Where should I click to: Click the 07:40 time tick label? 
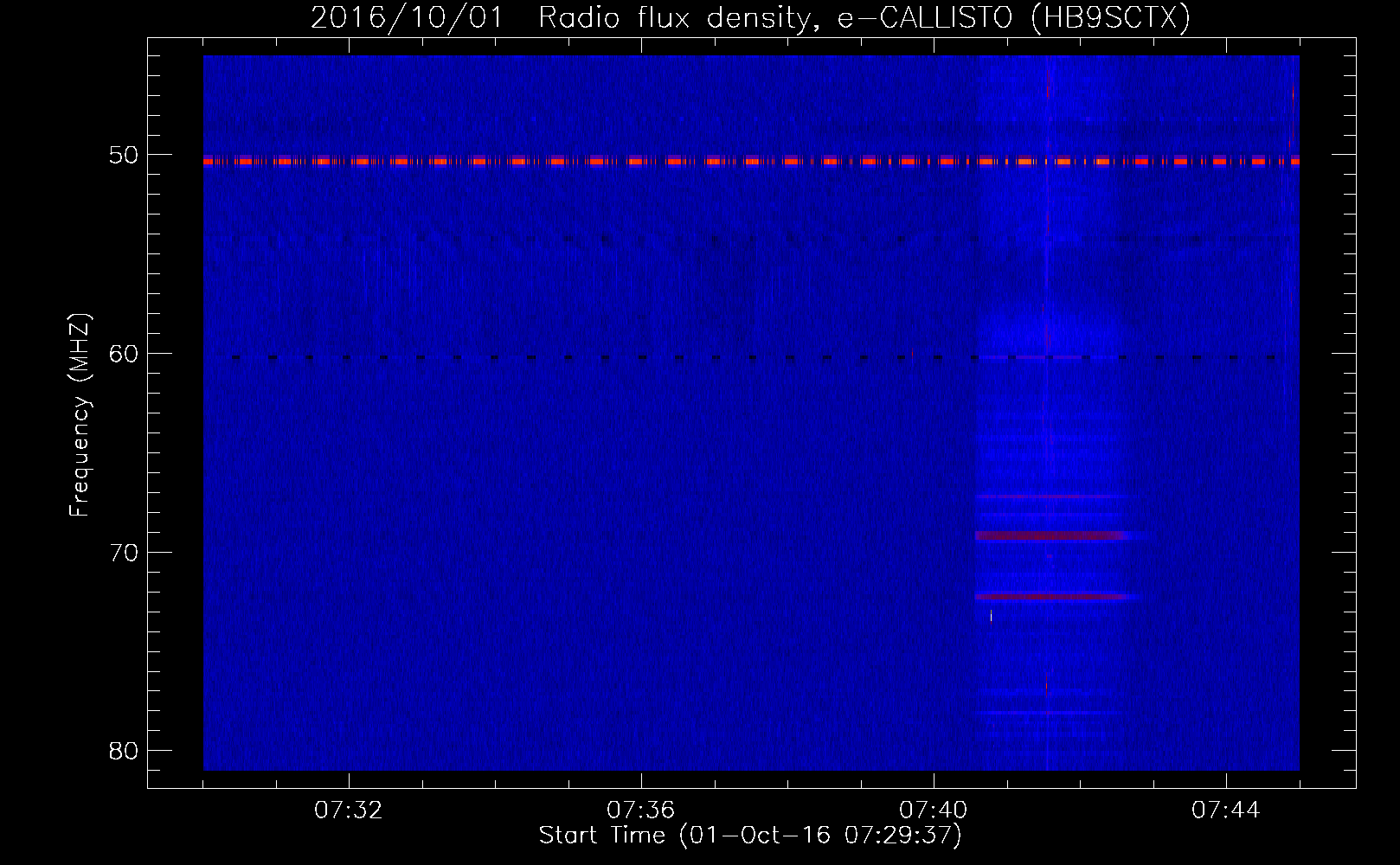pos(934,811)
